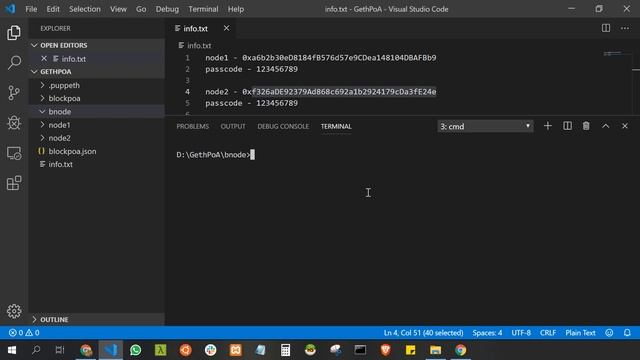Open the Debug menu
Image resolution: width=640 pixels, height=360 pixels.
(167, 9)
